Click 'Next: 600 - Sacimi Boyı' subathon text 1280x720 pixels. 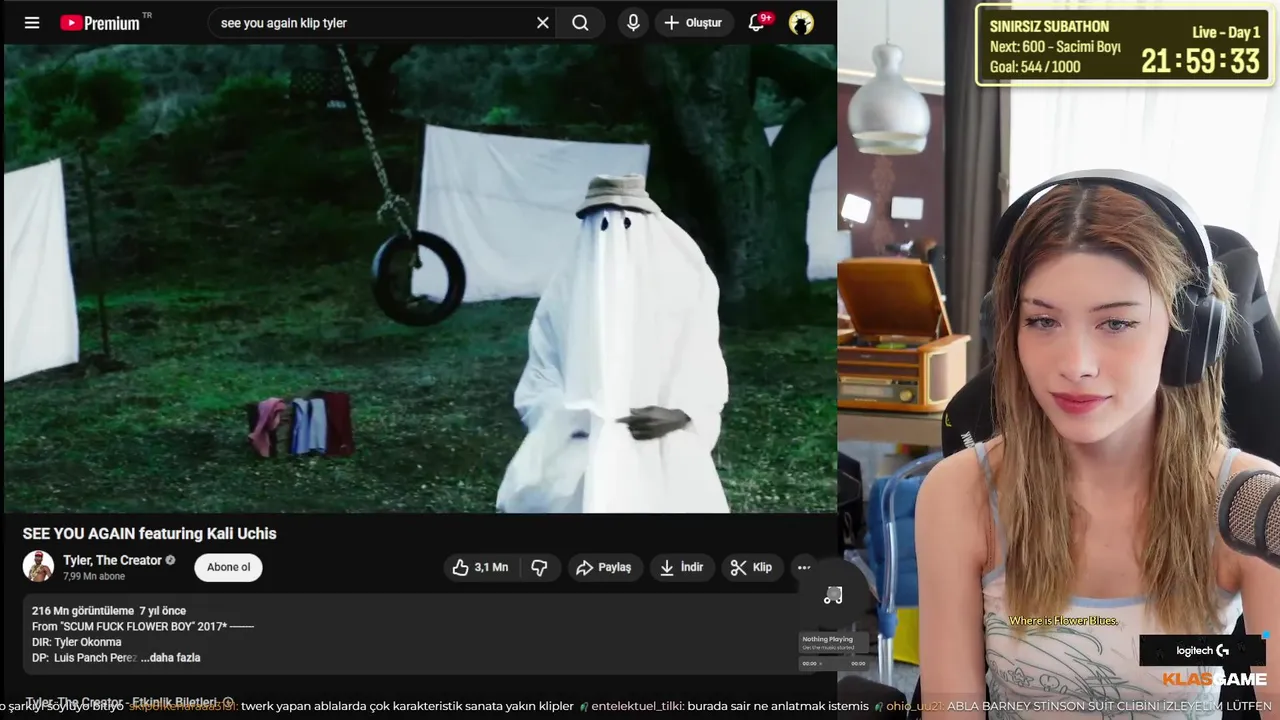pyautogui.click(x=1055, y=47)
